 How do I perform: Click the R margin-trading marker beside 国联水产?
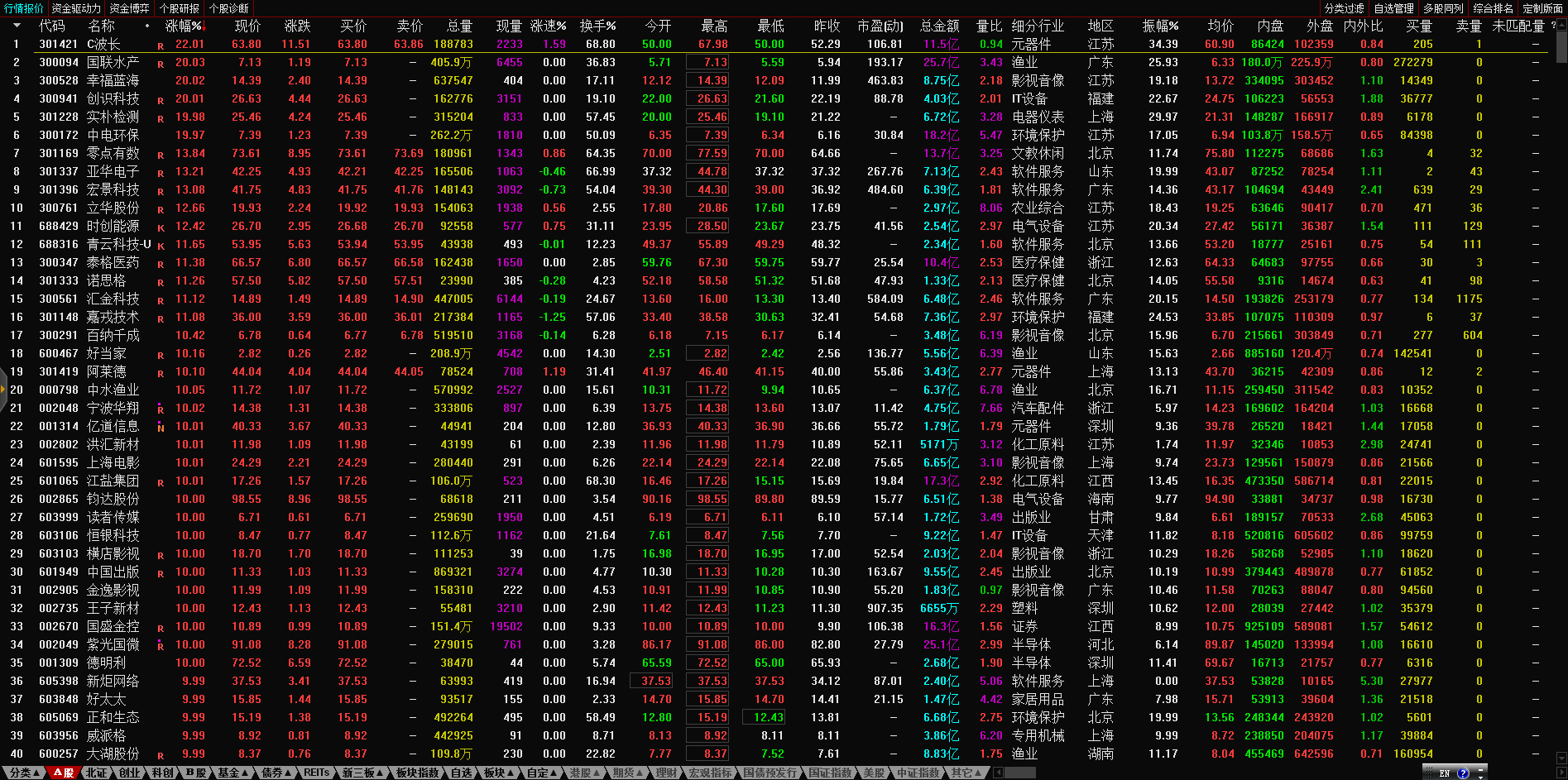[x=161, y=64]
